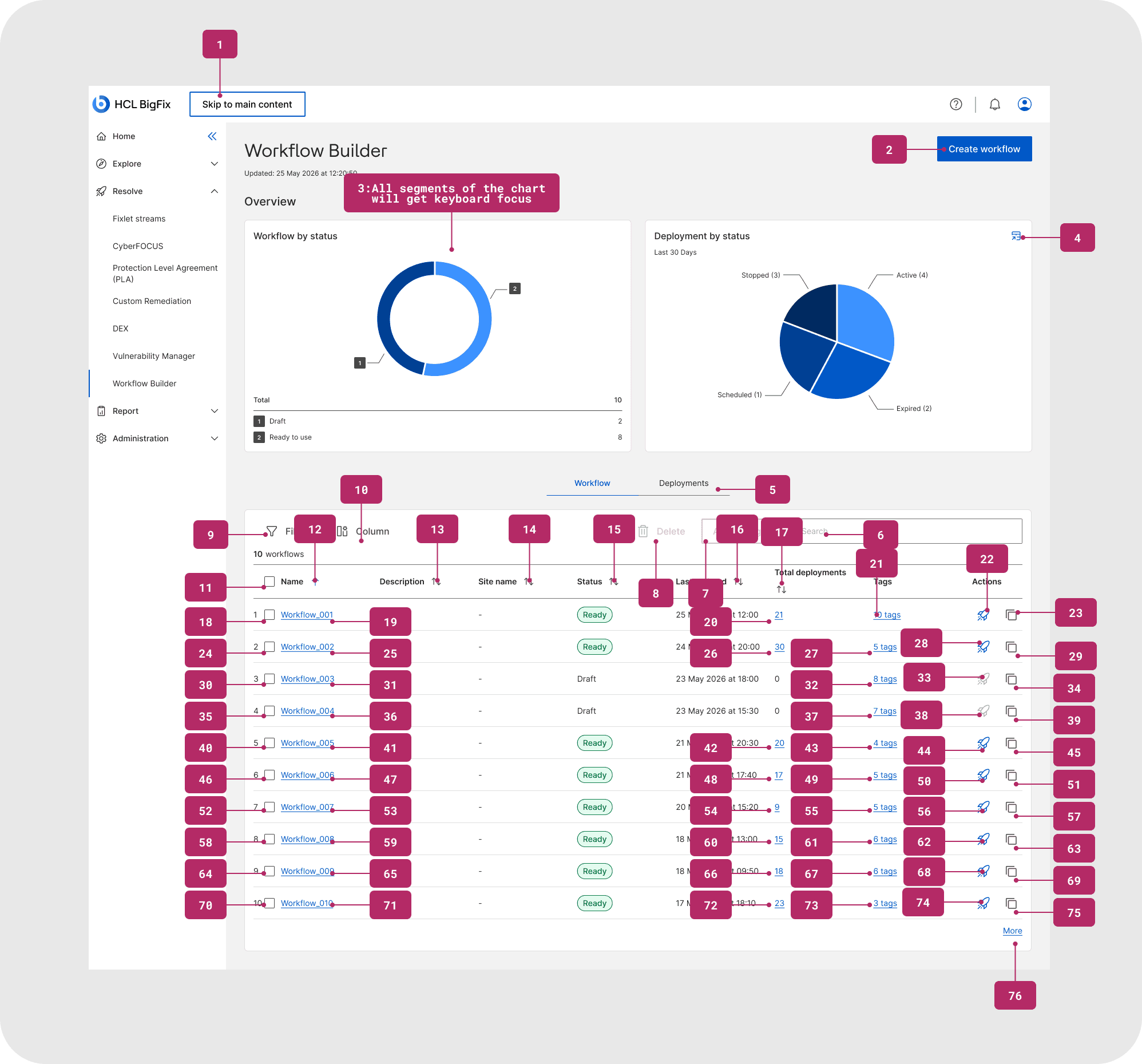Check the box for Workflow_005
The image size is (1142, 1064).
(269, 743)
